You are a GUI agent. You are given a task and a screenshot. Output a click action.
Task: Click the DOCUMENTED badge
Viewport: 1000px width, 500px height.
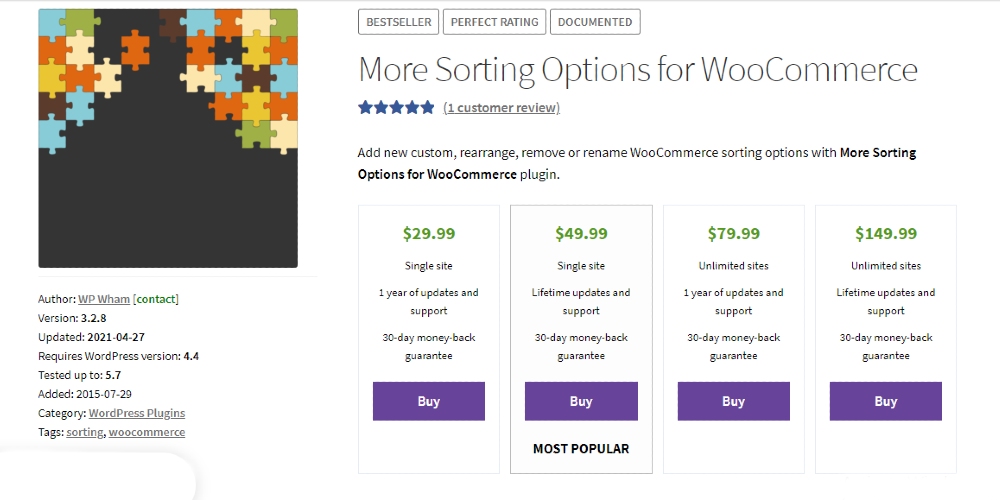(x=595, y=22)
